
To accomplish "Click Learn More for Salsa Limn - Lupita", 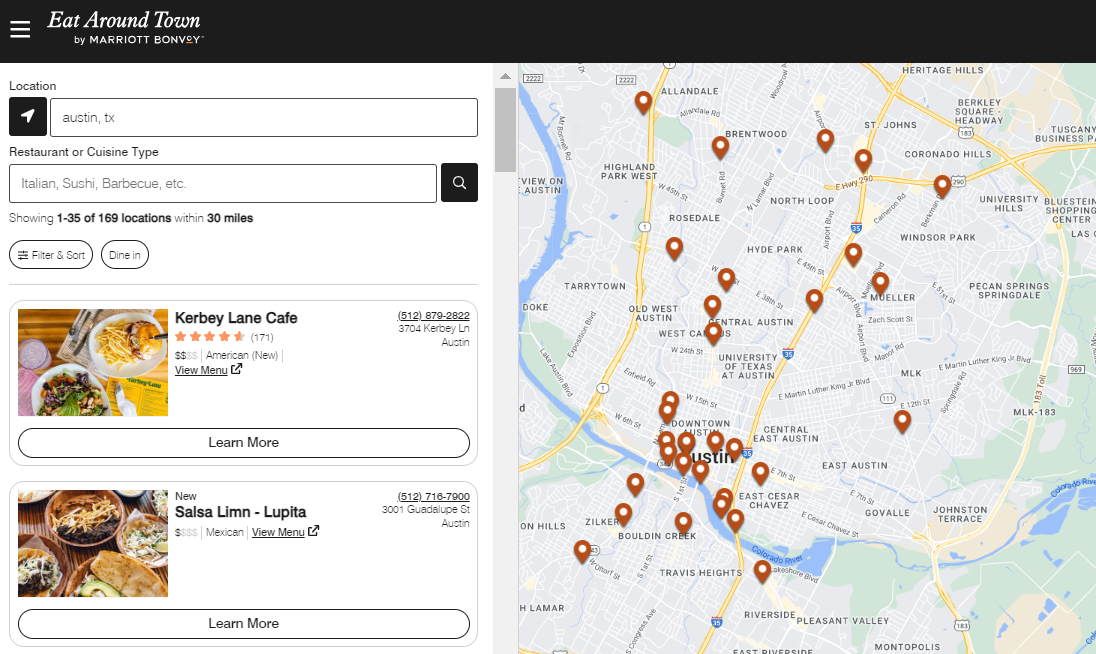I will tap(243, 623).
